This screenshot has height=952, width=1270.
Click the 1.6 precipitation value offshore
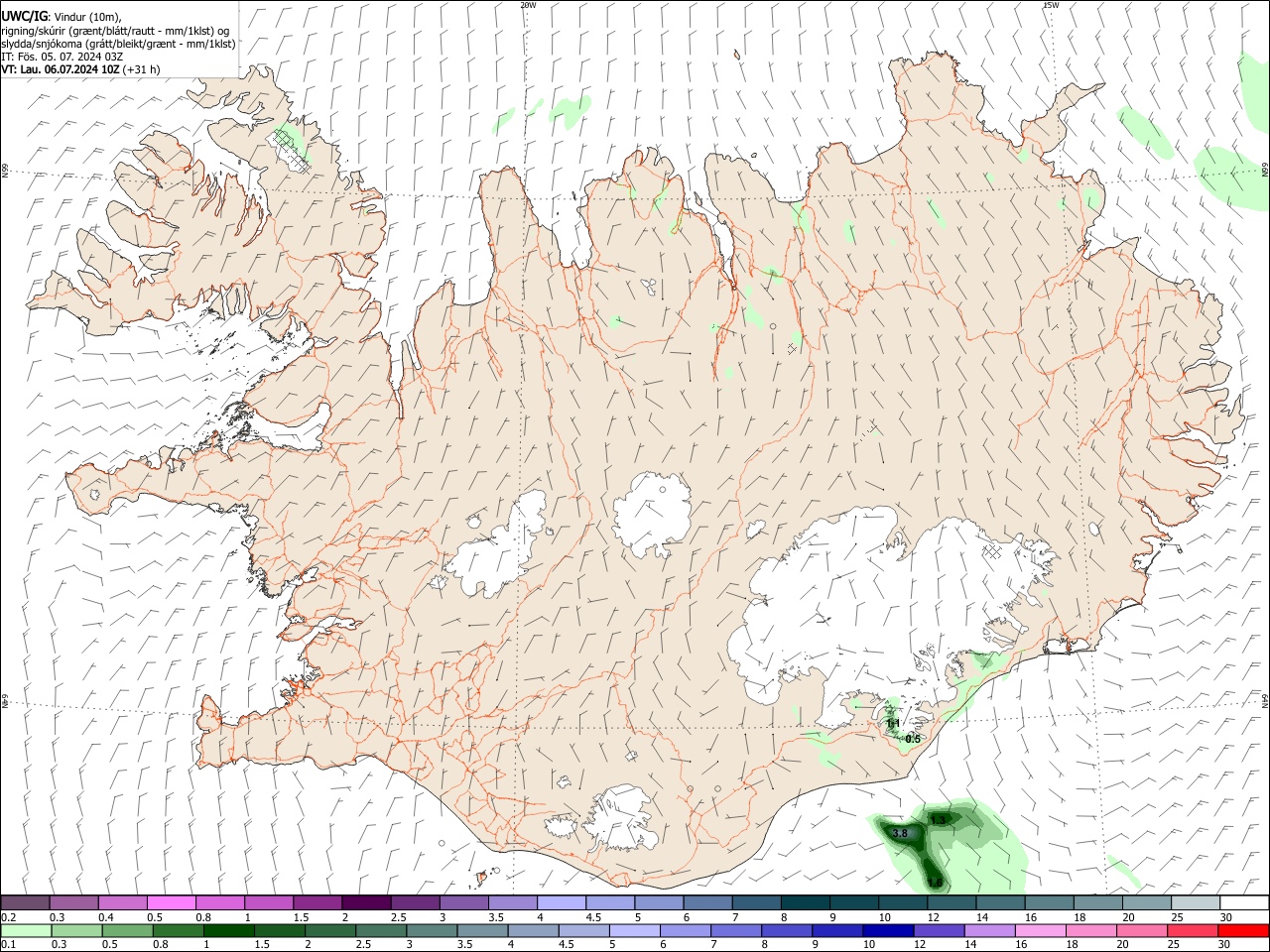pyautogui.click(x=935, y=882)
